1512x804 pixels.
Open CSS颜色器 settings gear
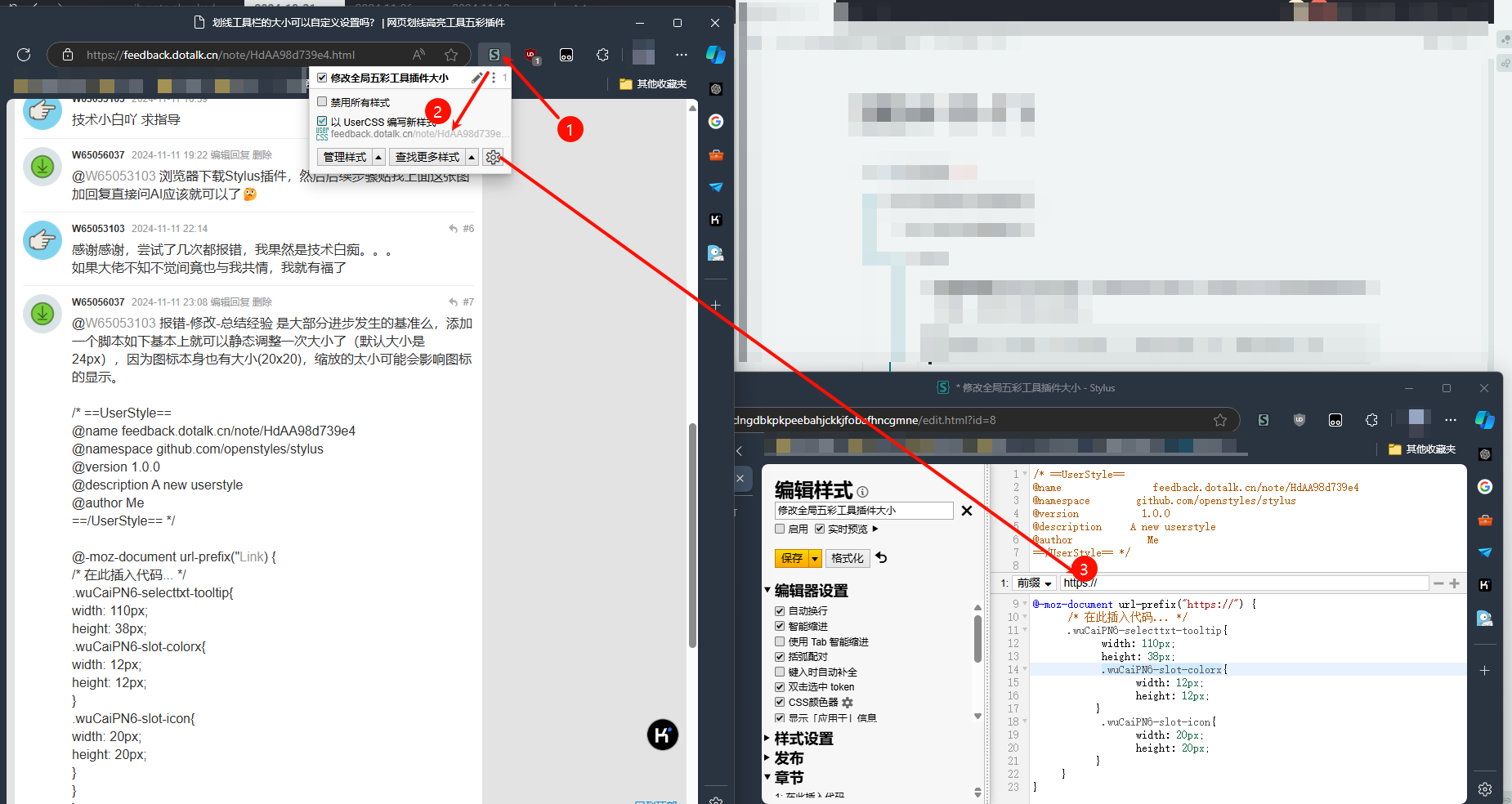pos(848,703)
